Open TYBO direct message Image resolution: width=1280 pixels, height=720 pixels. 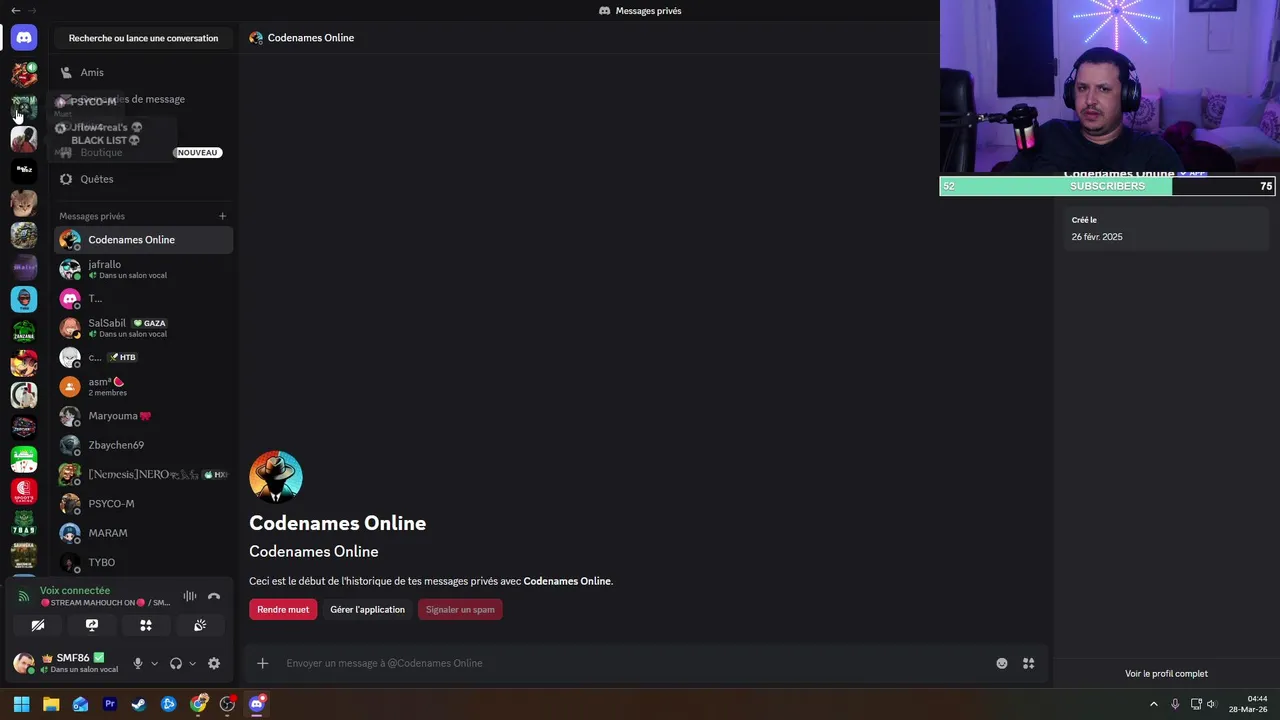pyautogui.click(x=144, y=562)
